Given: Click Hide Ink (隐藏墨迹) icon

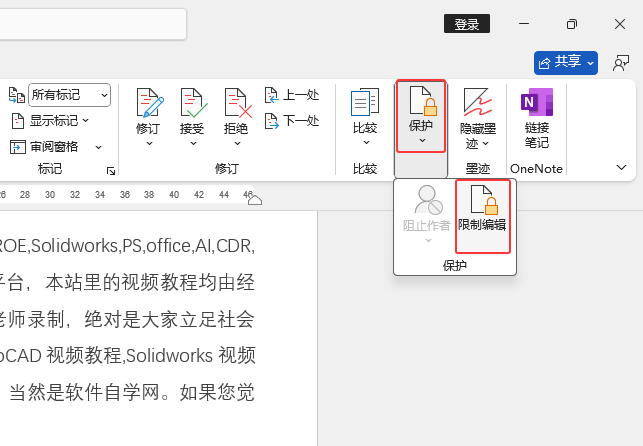Looking at the screenshot, I should 478,102.
